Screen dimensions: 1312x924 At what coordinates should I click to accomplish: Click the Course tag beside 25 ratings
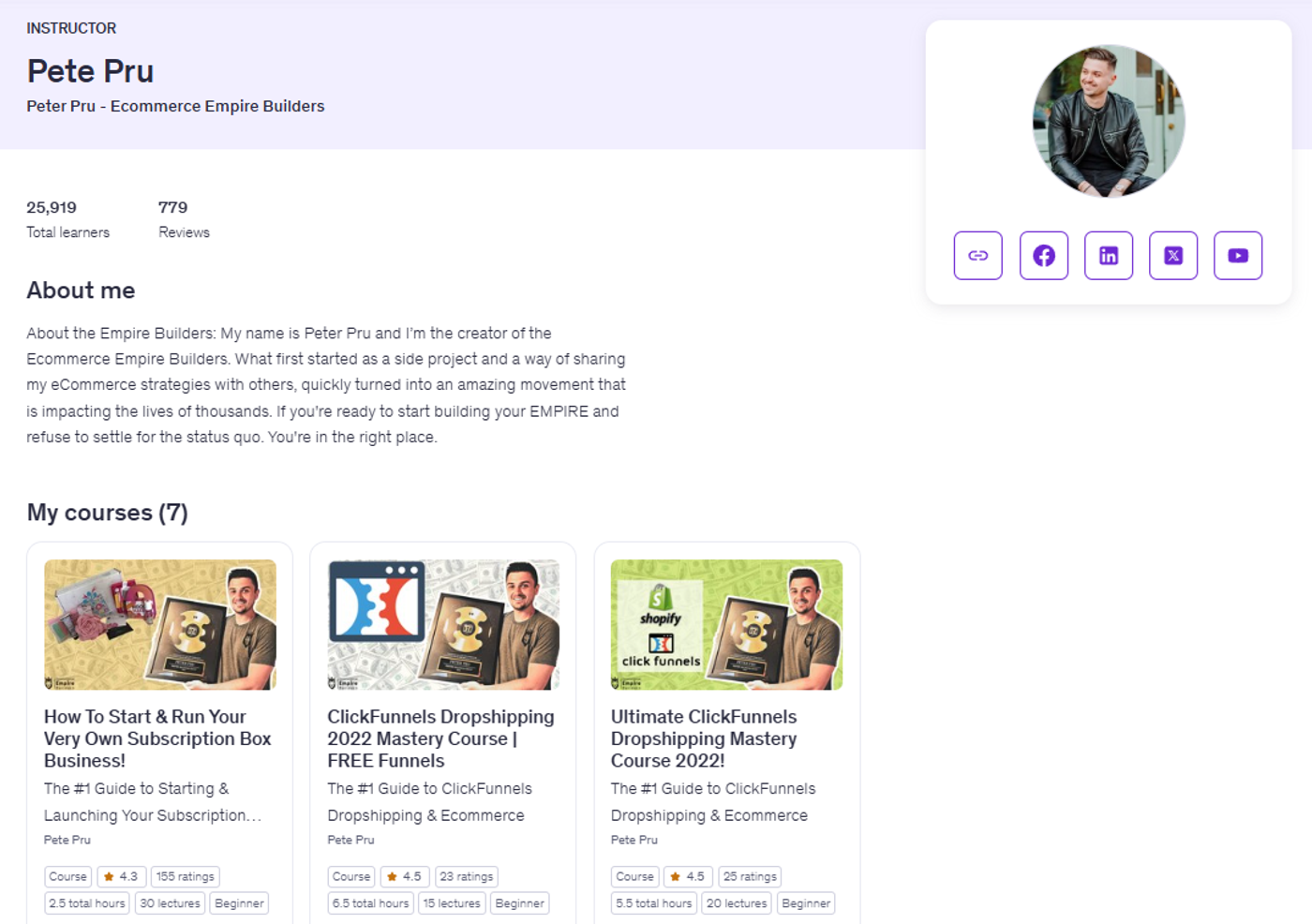click(x=635, y=877)
